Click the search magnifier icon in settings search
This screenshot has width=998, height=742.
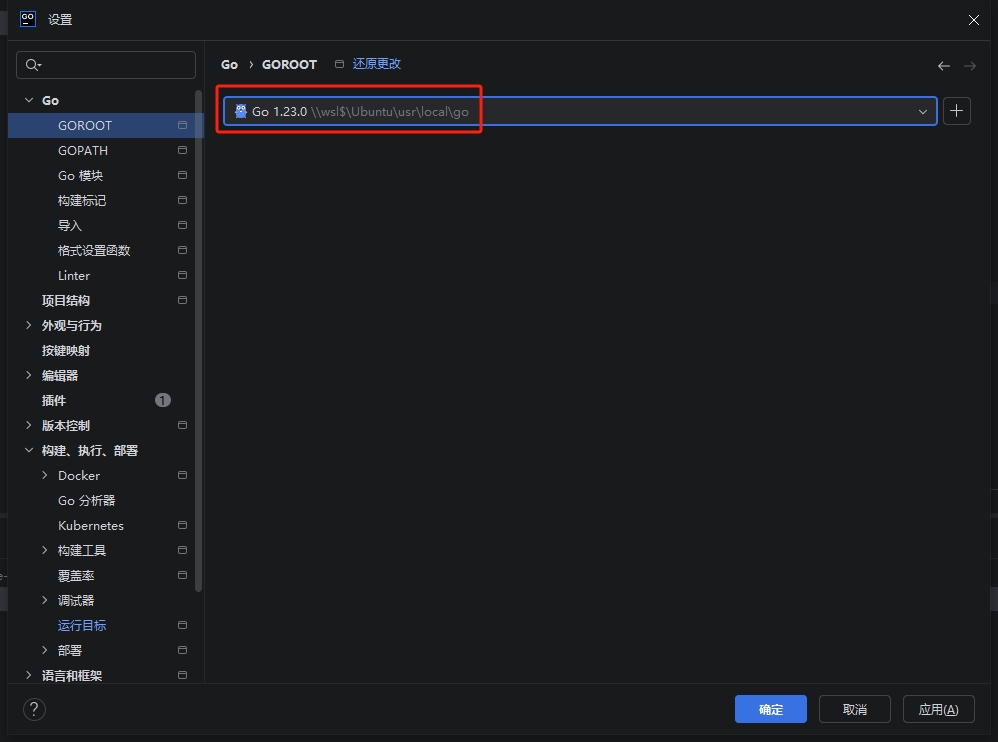point(32,65)
